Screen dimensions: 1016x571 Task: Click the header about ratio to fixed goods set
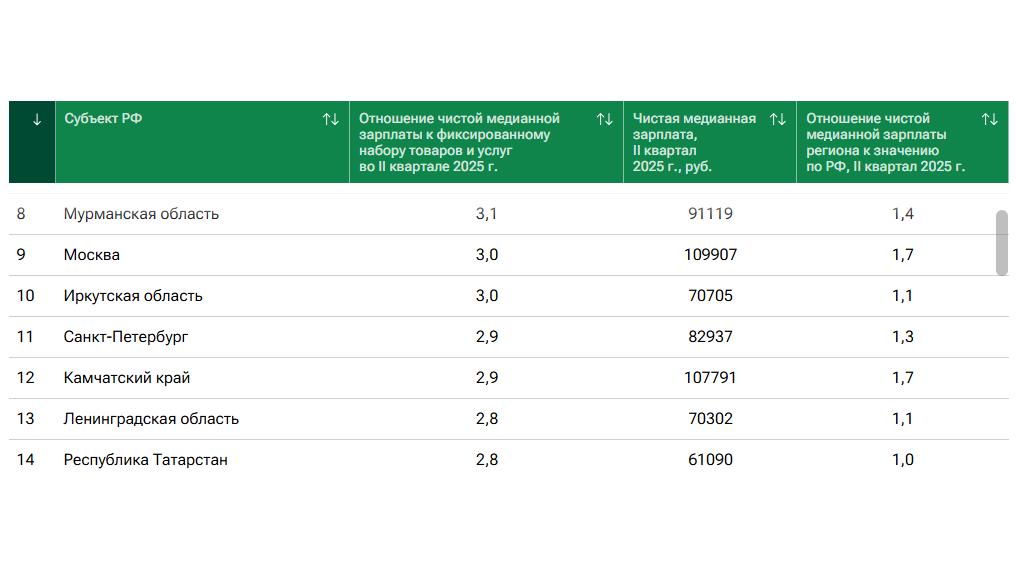click(x=458, y=142)
